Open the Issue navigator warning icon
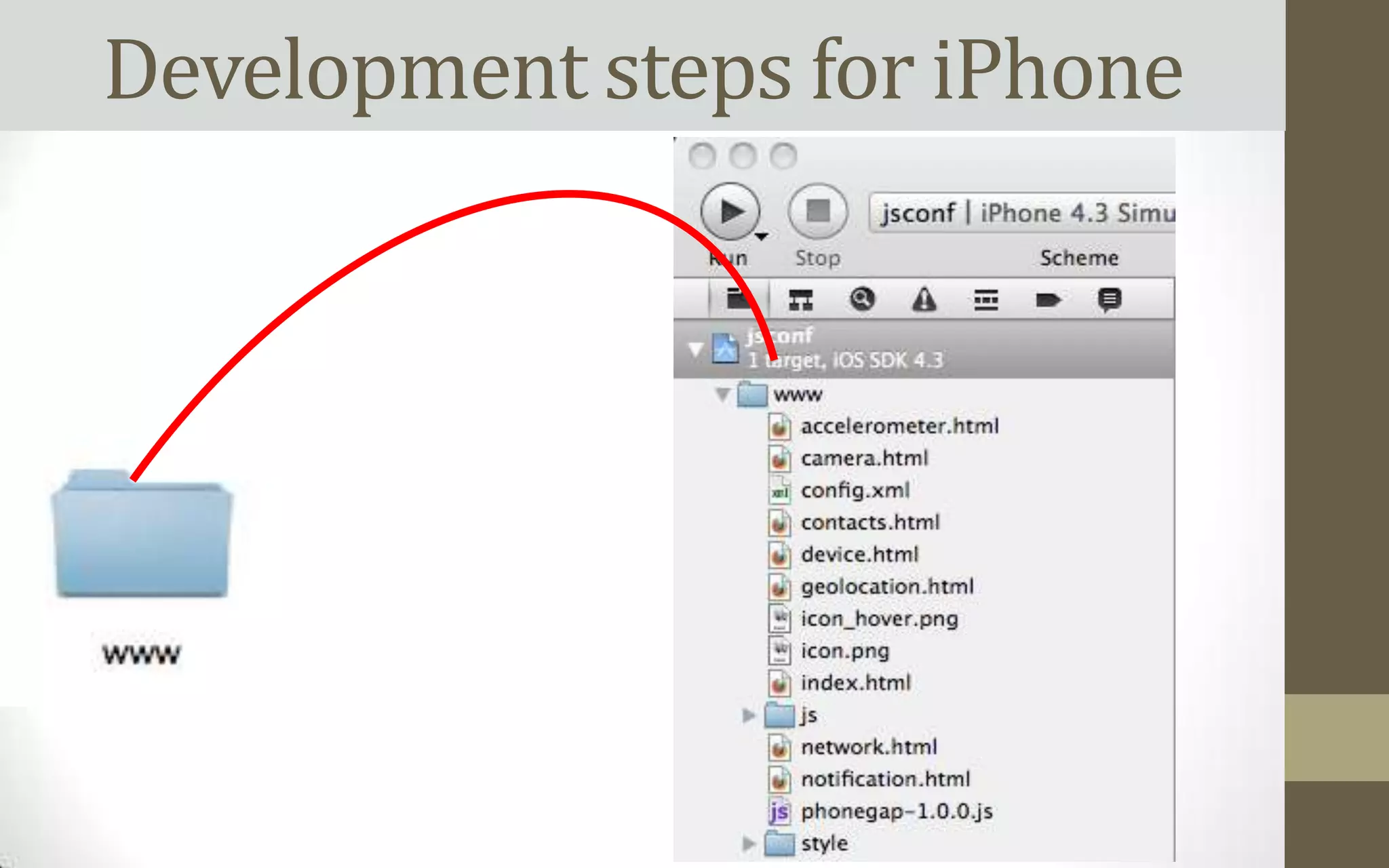 pyautogui.click(x=924, y=299)
